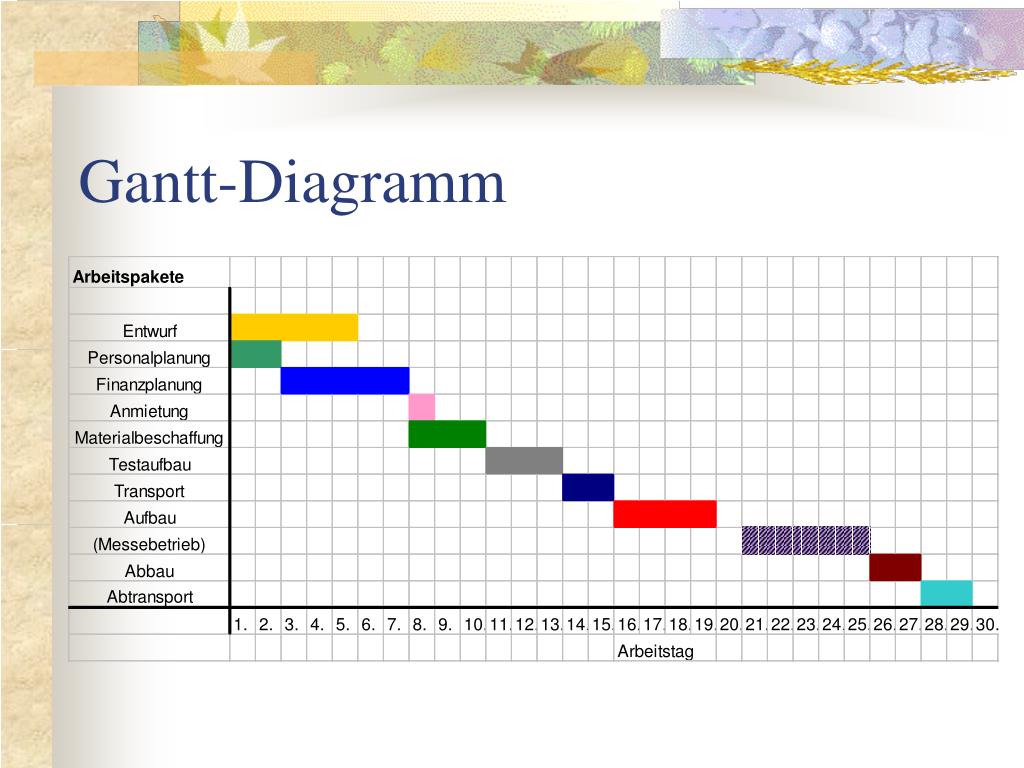Select the navy Transport bar
Screen dimensions: 1024x768
tap(588, 488)
